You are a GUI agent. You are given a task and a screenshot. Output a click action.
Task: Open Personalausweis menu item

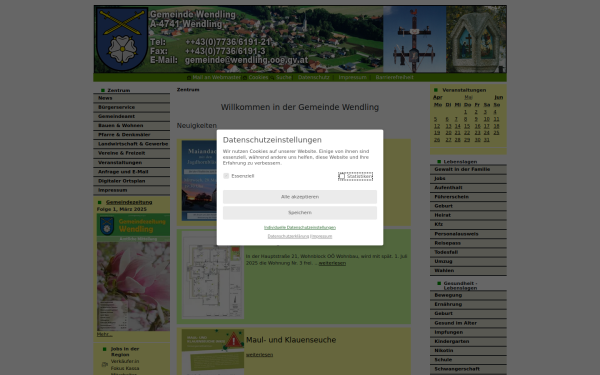(x=468, y=234)
